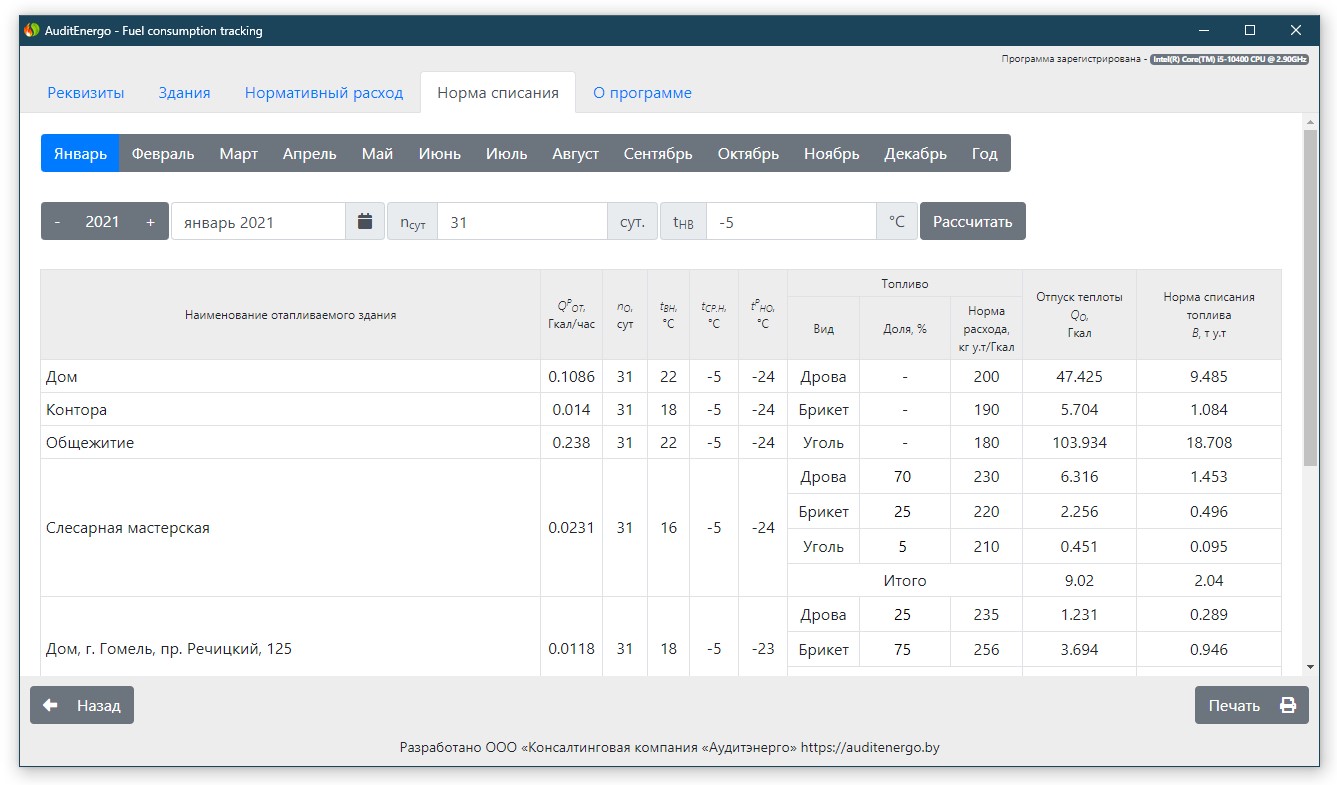Switch to the Здания tab
The height and width of the screenshot is (785, 1337).
coord(184,93)
